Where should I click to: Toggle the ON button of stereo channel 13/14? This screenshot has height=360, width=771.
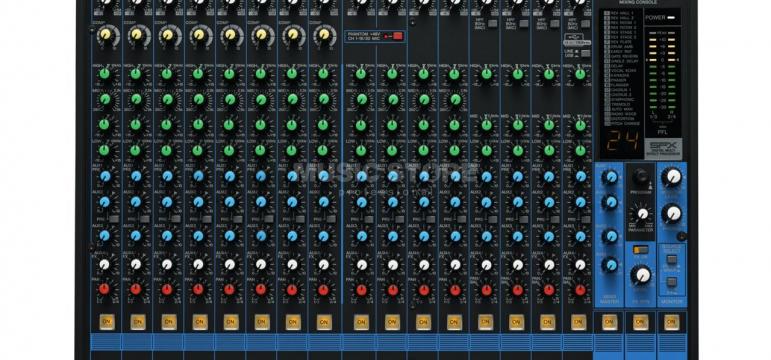click(x=485, y=322)
